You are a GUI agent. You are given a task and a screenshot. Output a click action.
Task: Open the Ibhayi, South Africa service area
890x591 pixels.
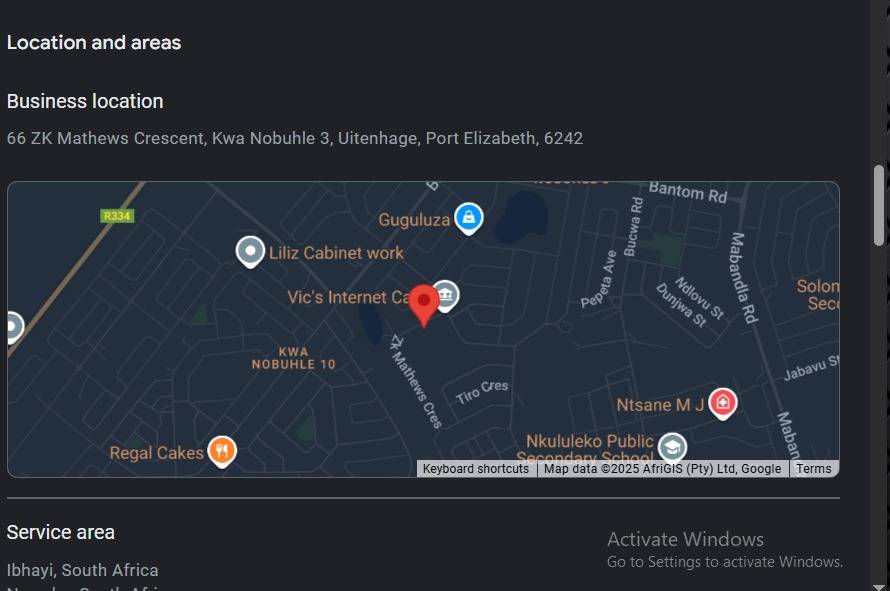click(82, 569)
